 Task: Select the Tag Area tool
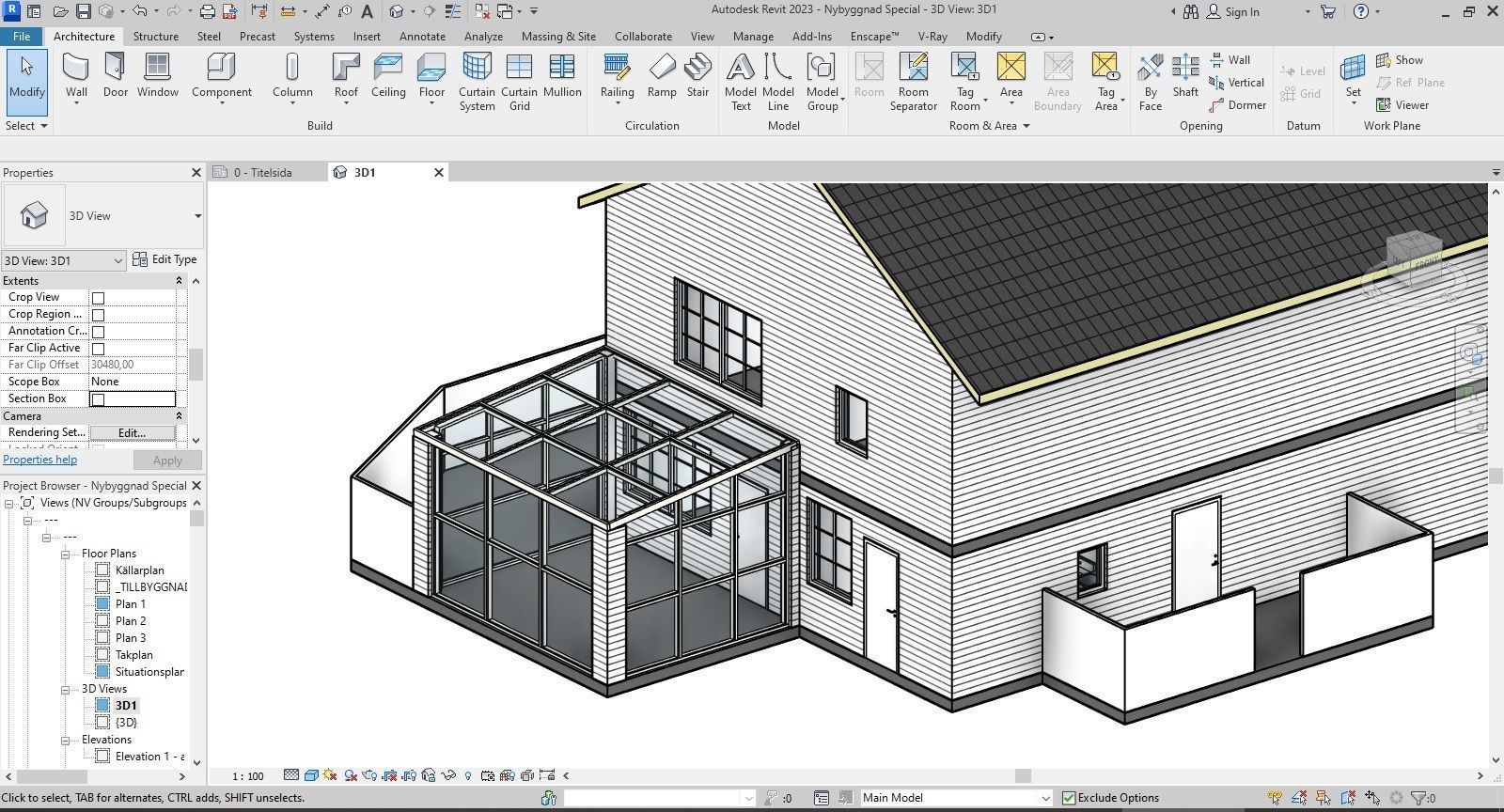pos(1106,82)
